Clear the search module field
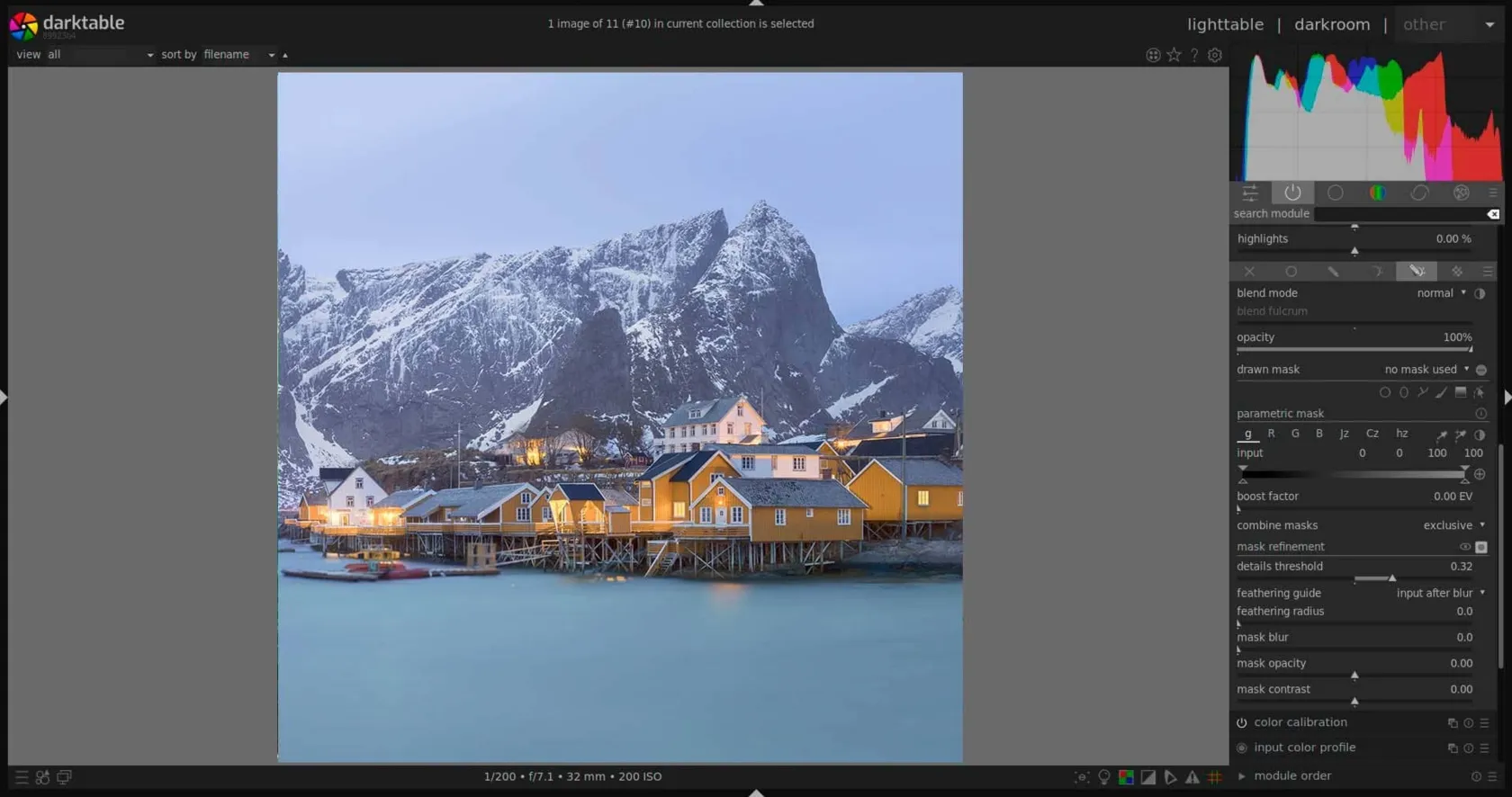 coord(1493,214)
